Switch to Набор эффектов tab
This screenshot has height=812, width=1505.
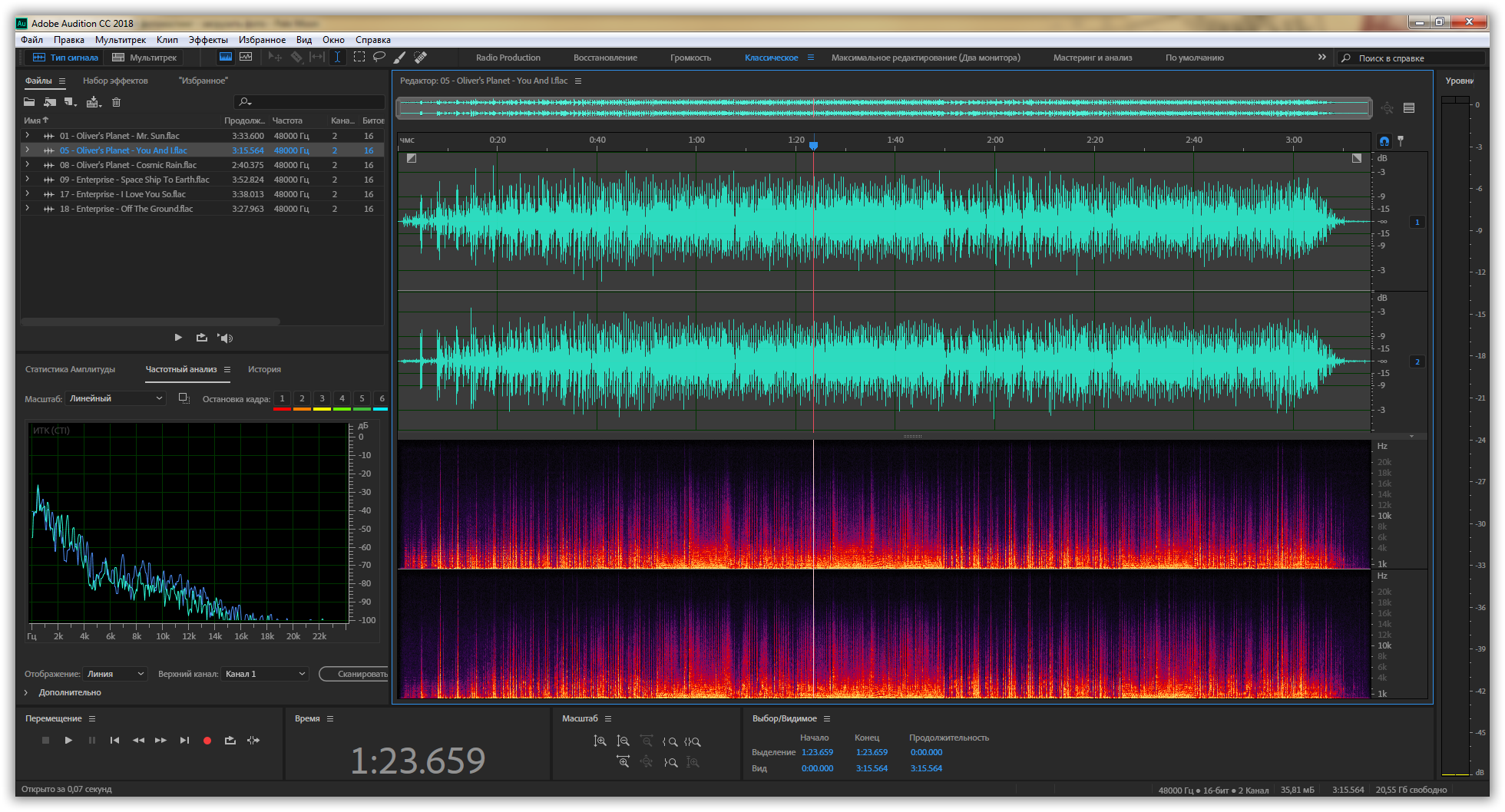[x=115, y=81]
